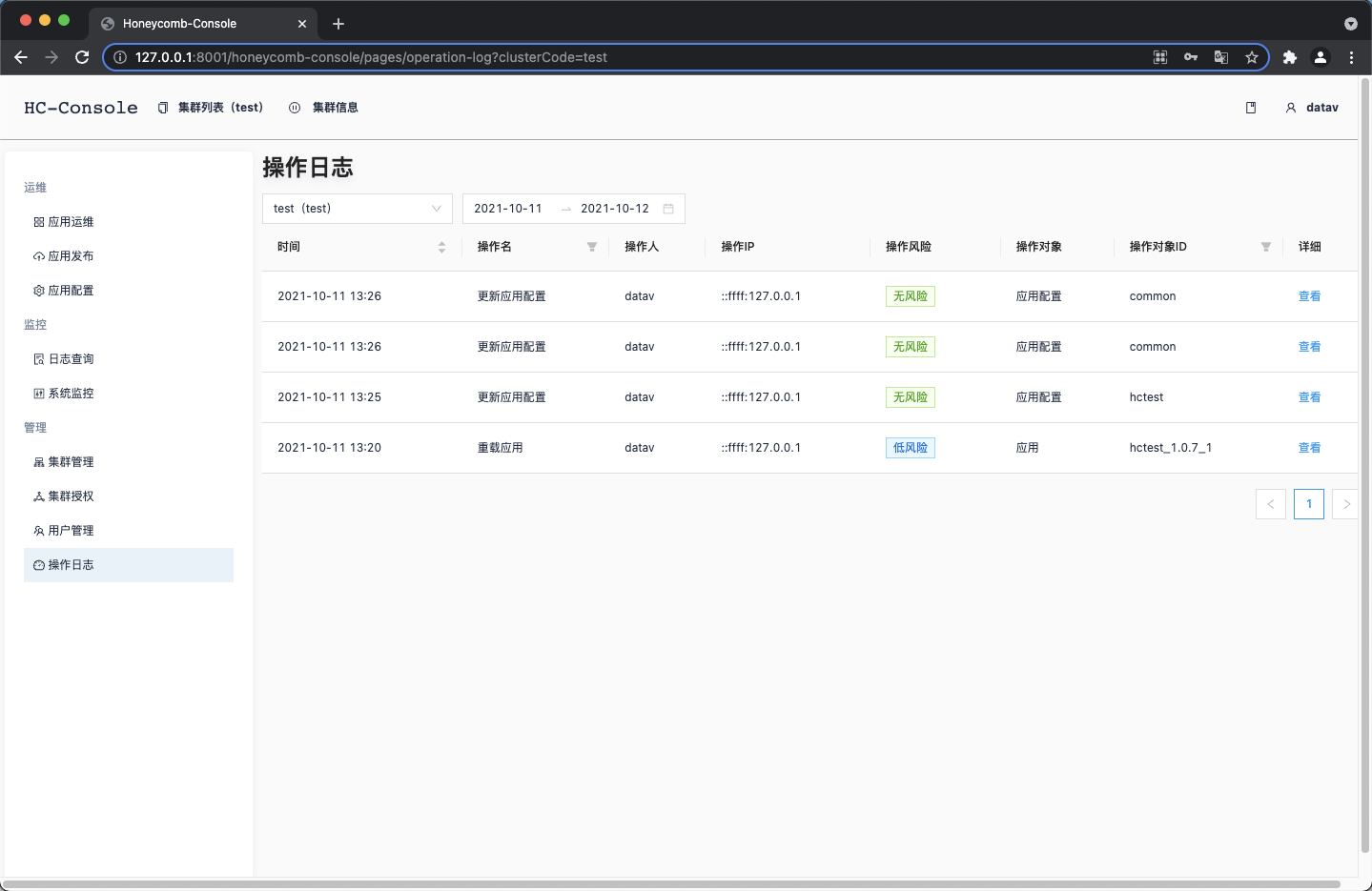The width and height of the screenshot is (1372, 891).
Task: Open the datav user menu
Action: (x=1312, y=108)
